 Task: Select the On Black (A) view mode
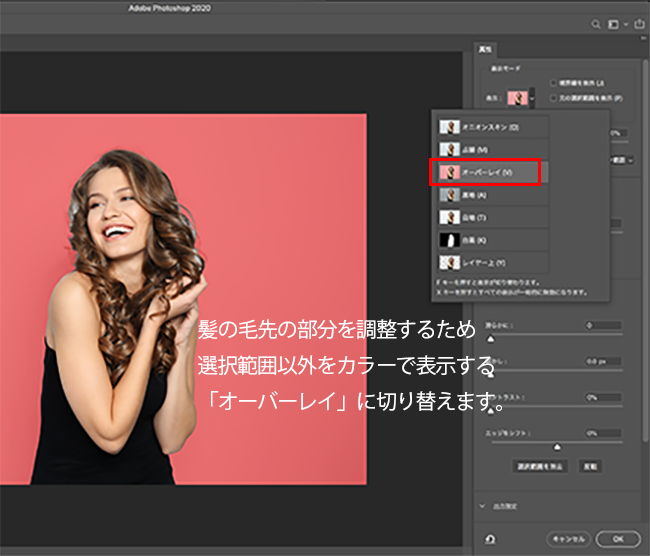point(491,195)
